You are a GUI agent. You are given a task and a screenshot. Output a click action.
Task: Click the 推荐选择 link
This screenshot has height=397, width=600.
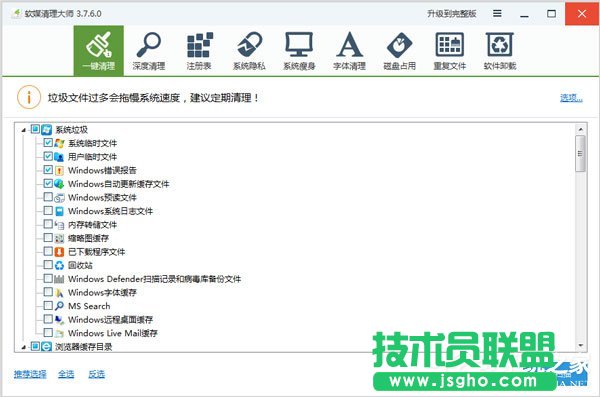point(30,374)
